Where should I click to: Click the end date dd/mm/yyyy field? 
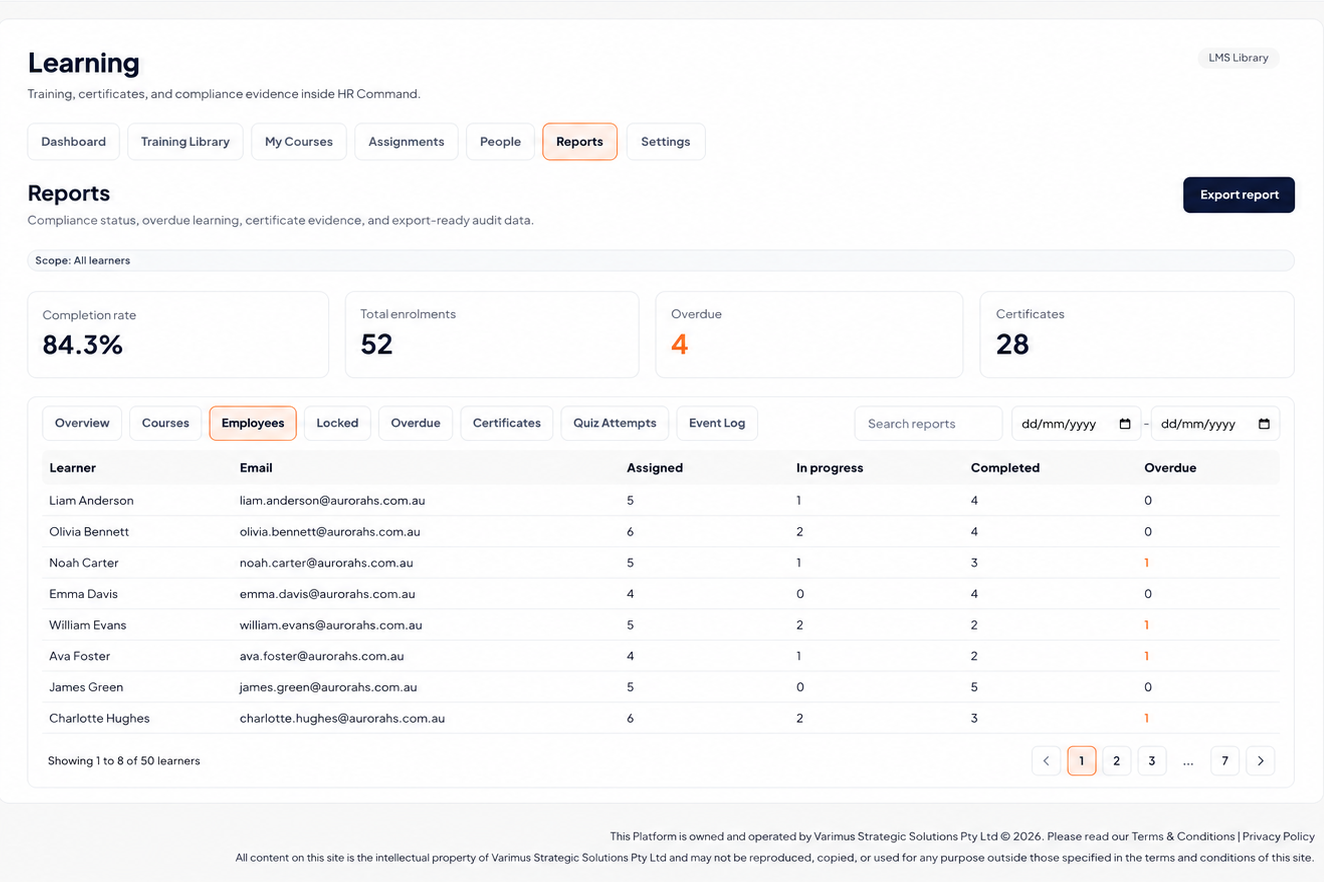pyautogui.click(x=1215, y=424)
